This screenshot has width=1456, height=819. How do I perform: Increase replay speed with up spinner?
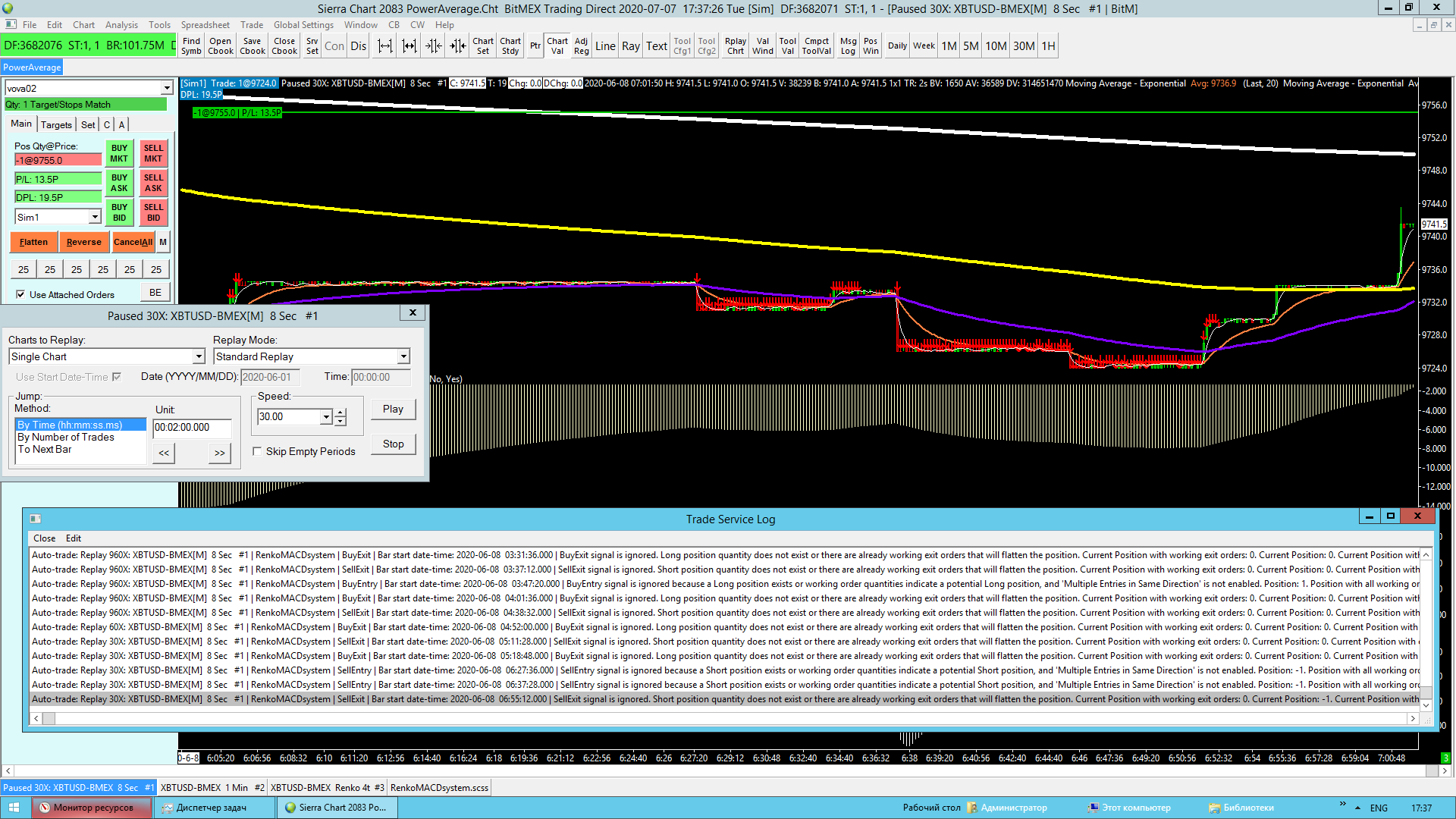tap(340, 413)
